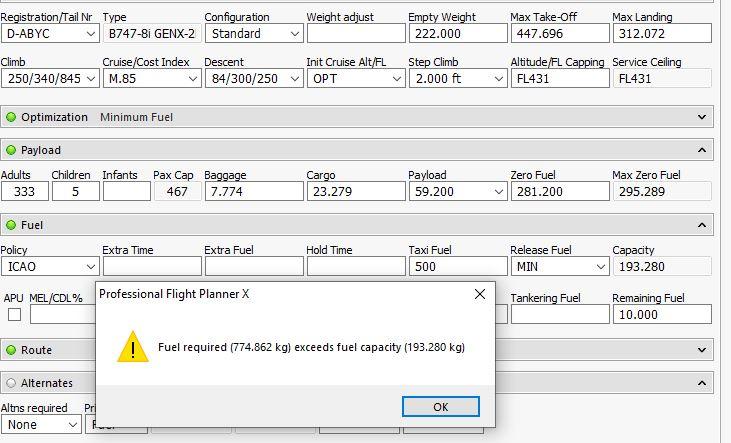Image resolution: width=731 pixels, height=443 pixels.
Task: Collapse the Payload section chevron
Action: [700, 150]
